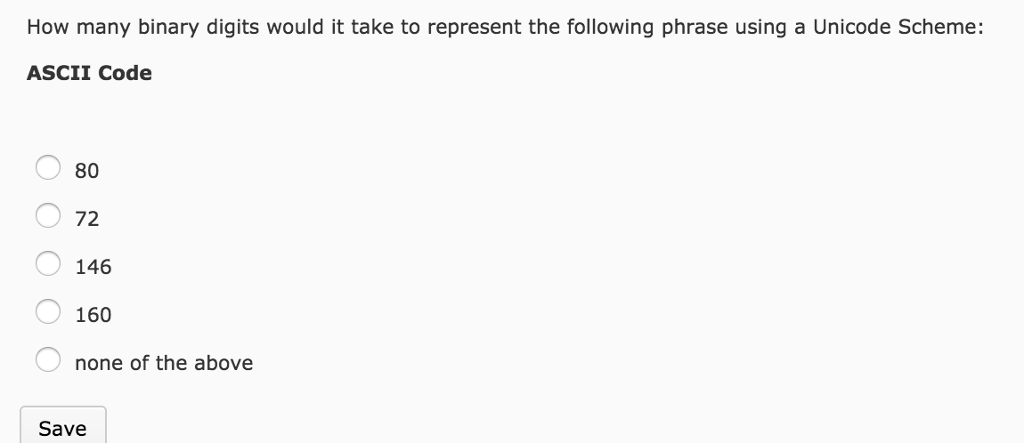Click the '146' answer label text

point(93,267)
